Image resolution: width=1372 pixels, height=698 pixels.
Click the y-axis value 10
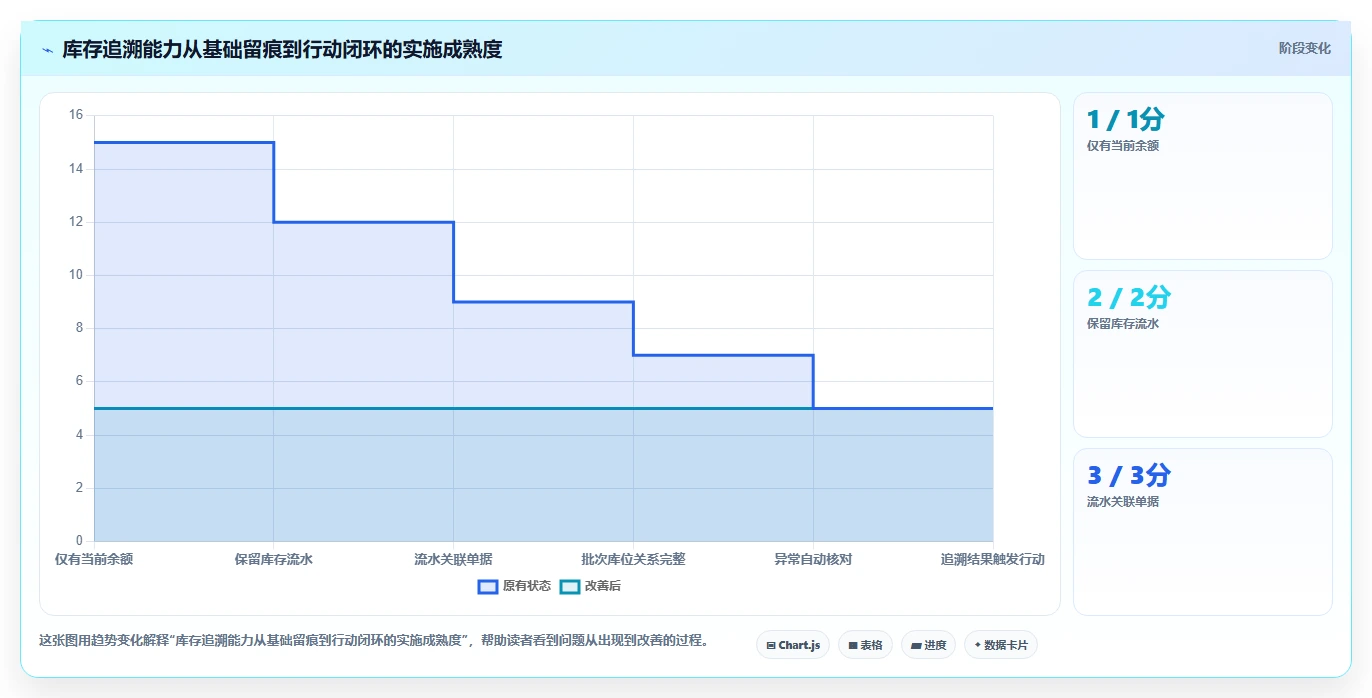click(x=76, y=275)
